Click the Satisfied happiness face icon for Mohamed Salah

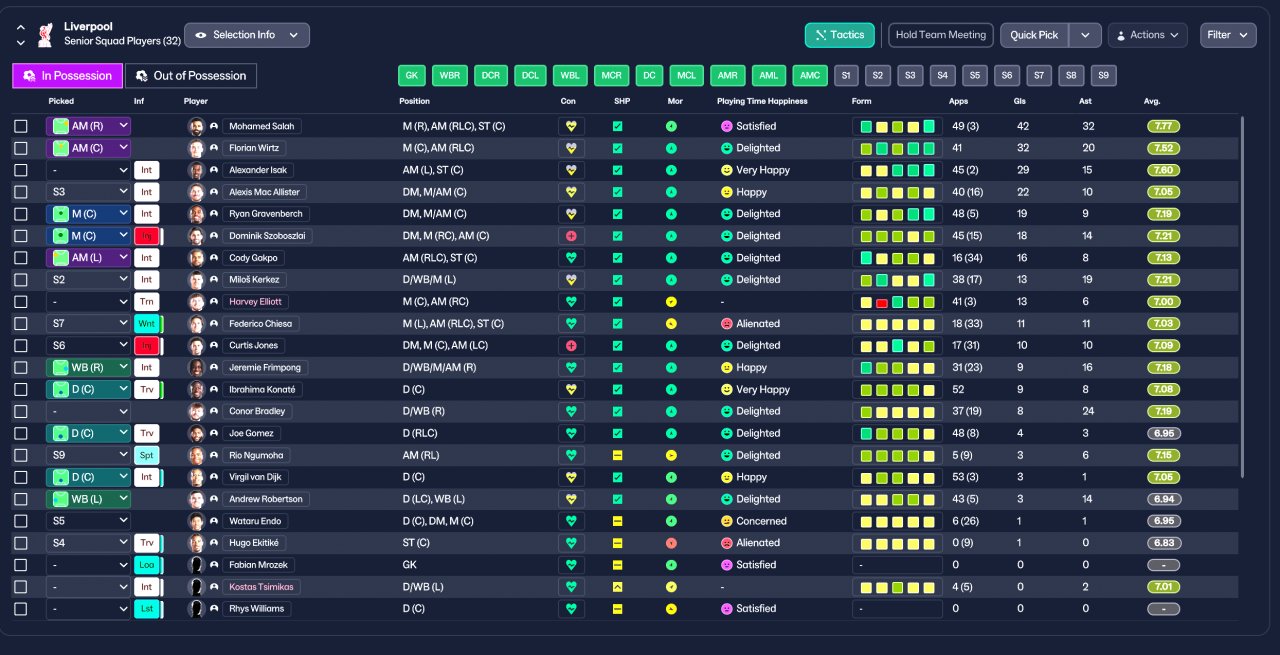point(726,127)
